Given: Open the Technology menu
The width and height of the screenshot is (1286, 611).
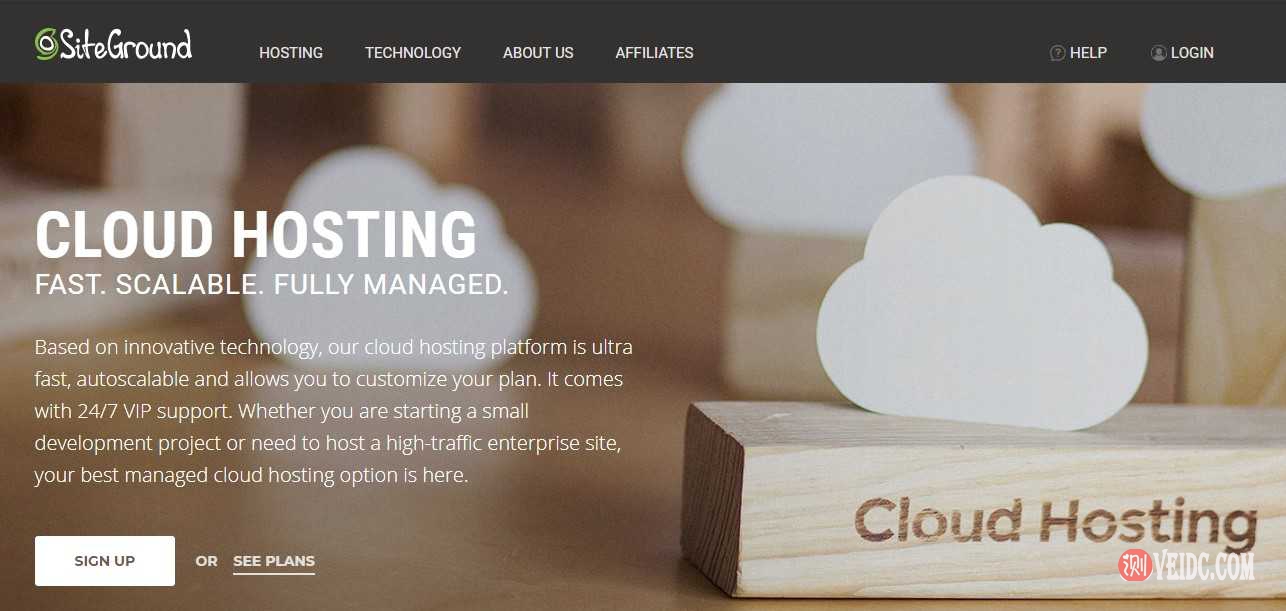Looking at the screenshot, I should [x=413, y=53].
